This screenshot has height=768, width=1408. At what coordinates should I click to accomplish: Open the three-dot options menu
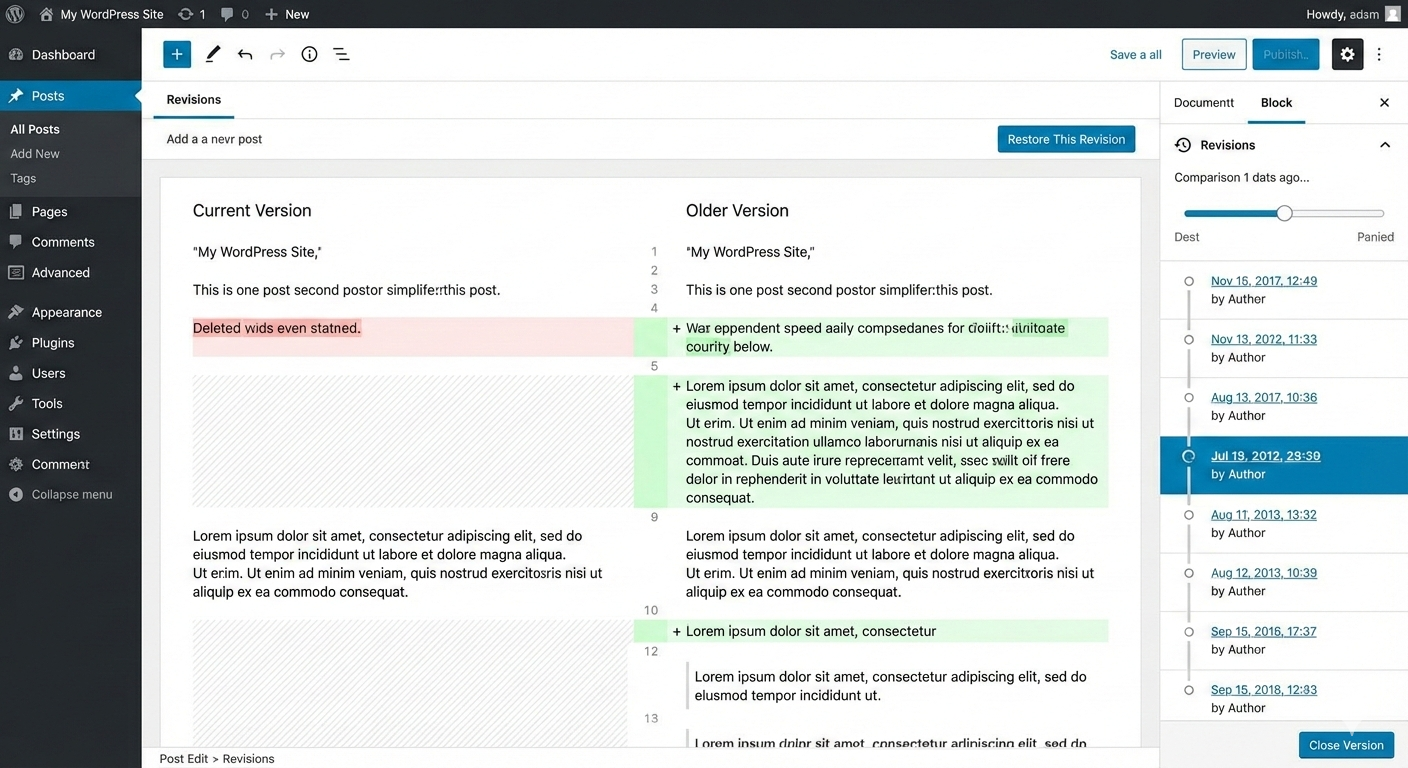[1380, 54]
